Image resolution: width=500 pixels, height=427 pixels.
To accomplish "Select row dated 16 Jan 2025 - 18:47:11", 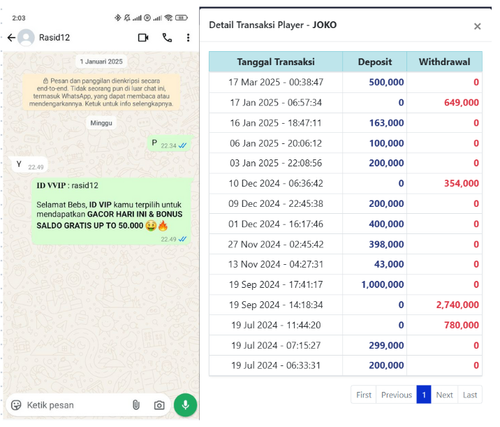I will tap(346, 123).
